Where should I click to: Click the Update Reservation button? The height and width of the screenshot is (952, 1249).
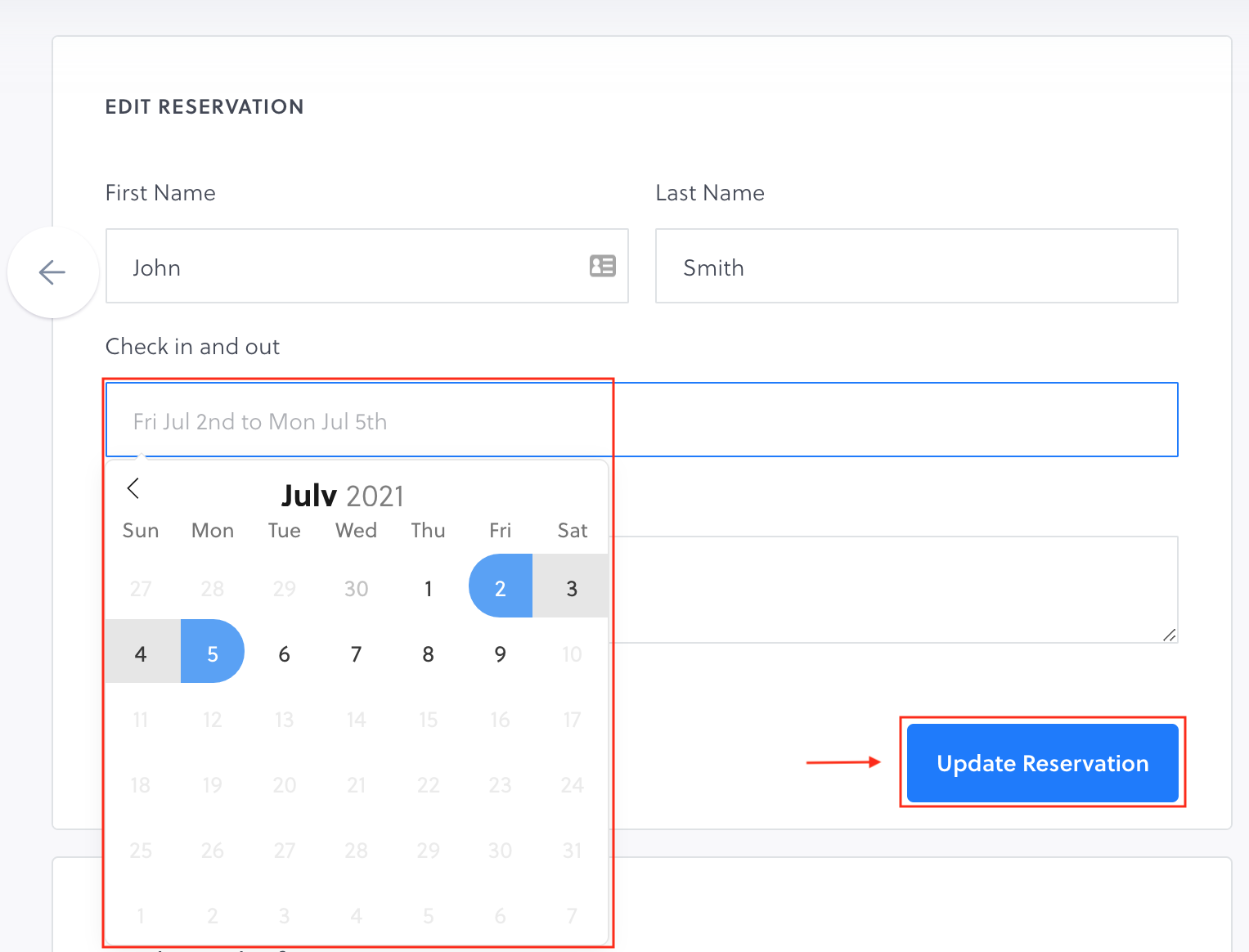(1042, 763)
